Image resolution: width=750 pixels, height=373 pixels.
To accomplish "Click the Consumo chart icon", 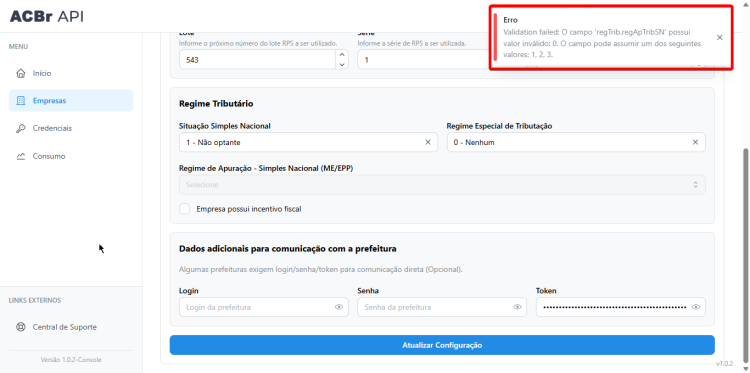I will [x=21, y=156].
